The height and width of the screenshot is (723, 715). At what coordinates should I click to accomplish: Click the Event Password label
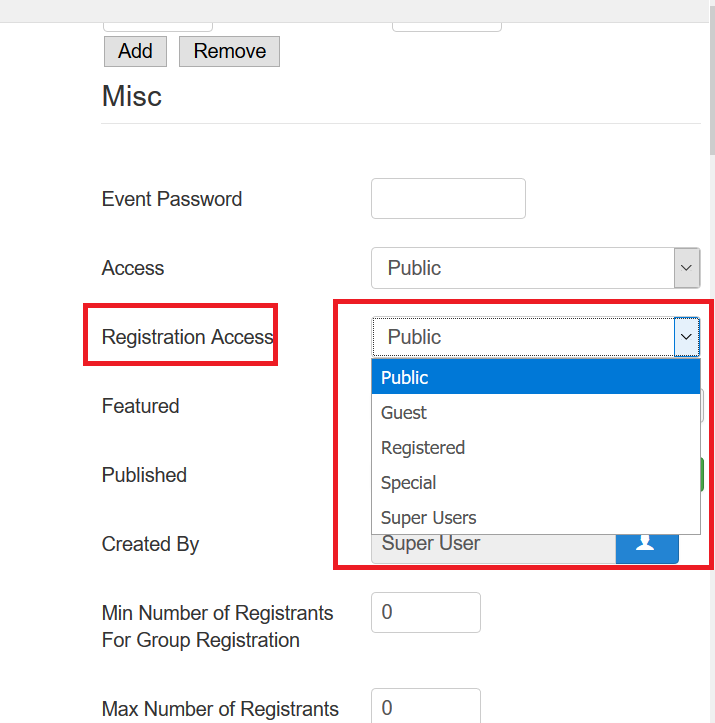click(x=171, y=199)
